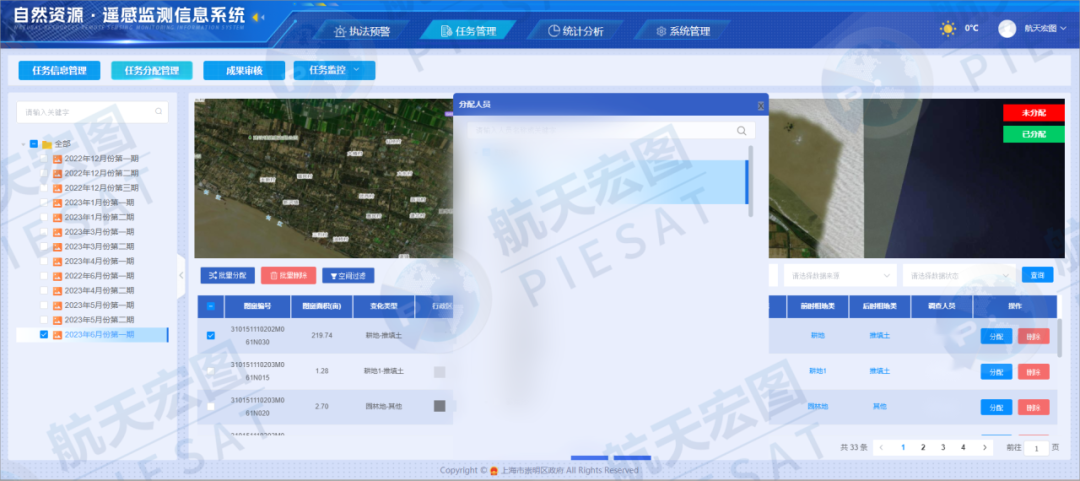1080x481 pixels.
Task: Click the folder icon next to 全部
Action: 46,144
